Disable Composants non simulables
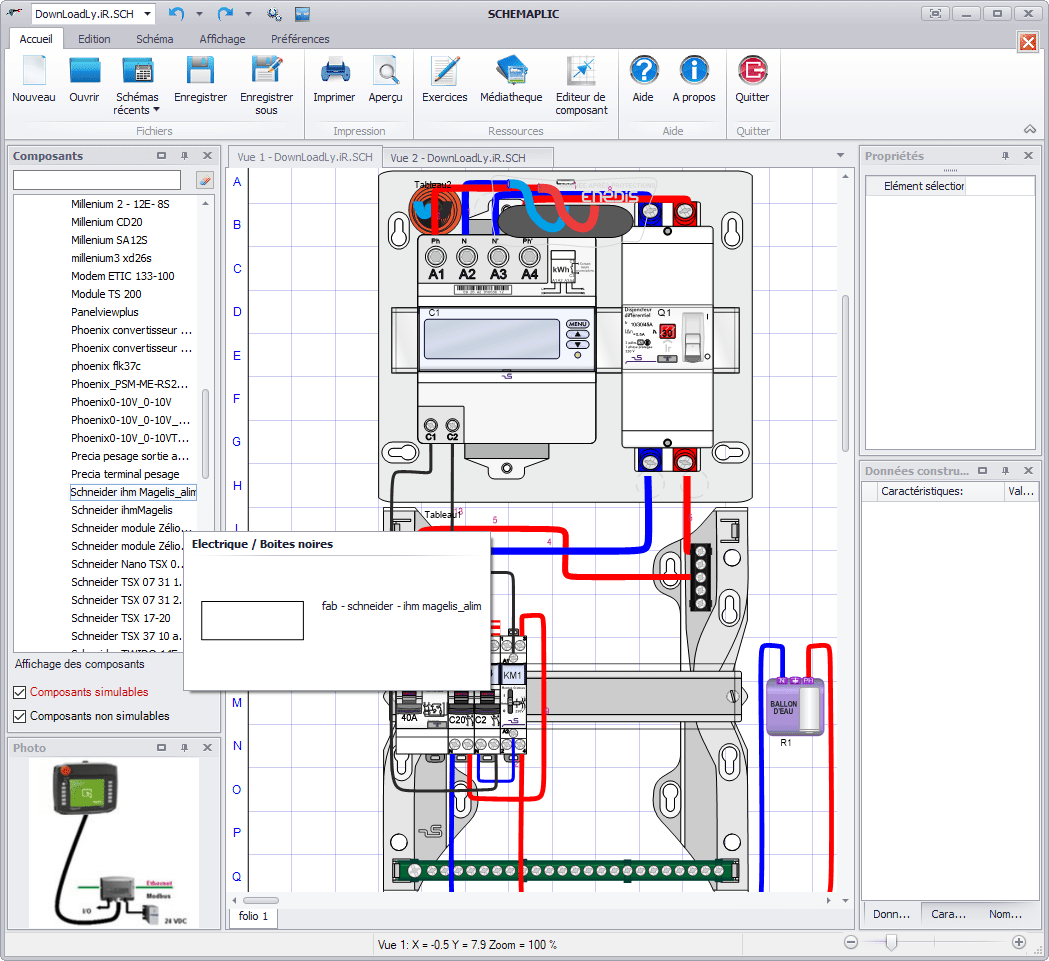Image resolution: width=1049 pixels, height=961 pixels. [x=19, y=715]
